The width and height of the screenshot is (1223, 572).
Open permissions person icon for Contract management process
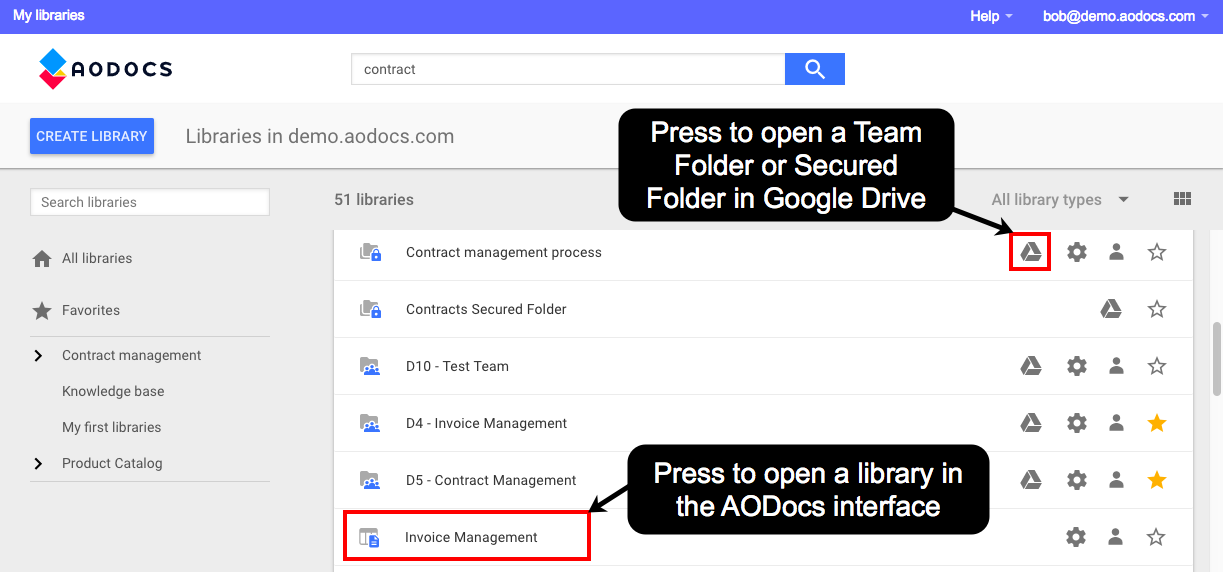point(1117,252)
